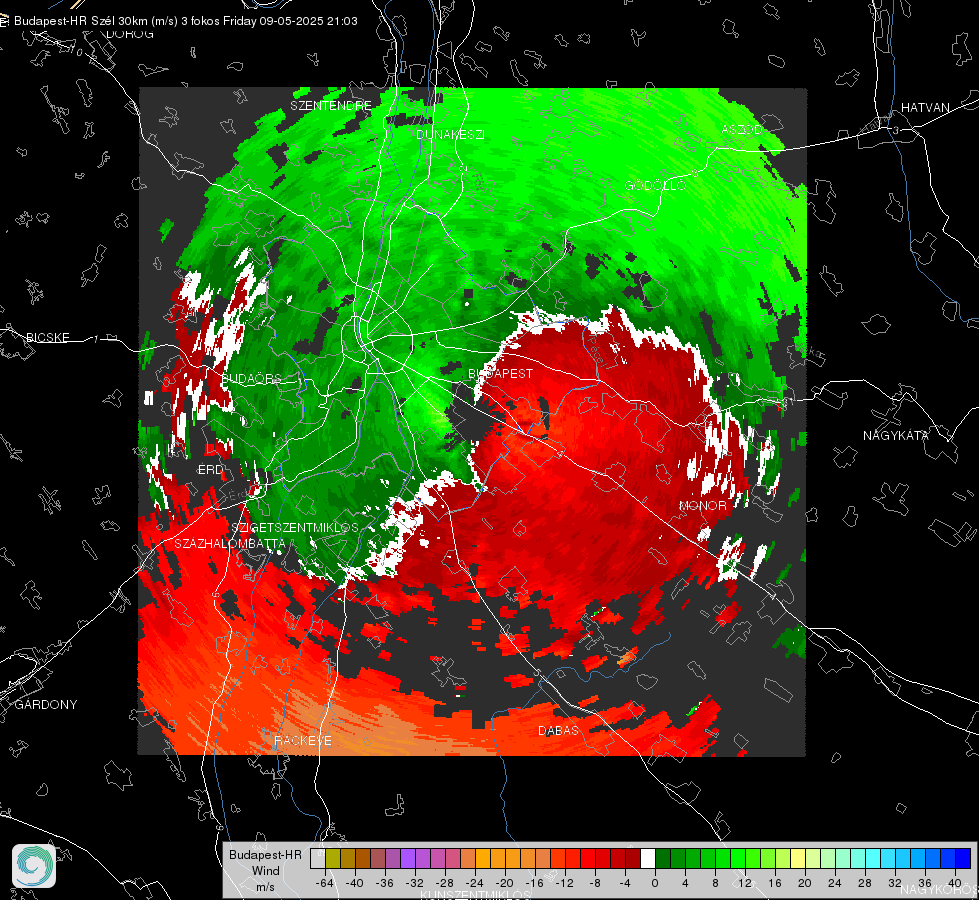Click the 0 legend value

655,883
